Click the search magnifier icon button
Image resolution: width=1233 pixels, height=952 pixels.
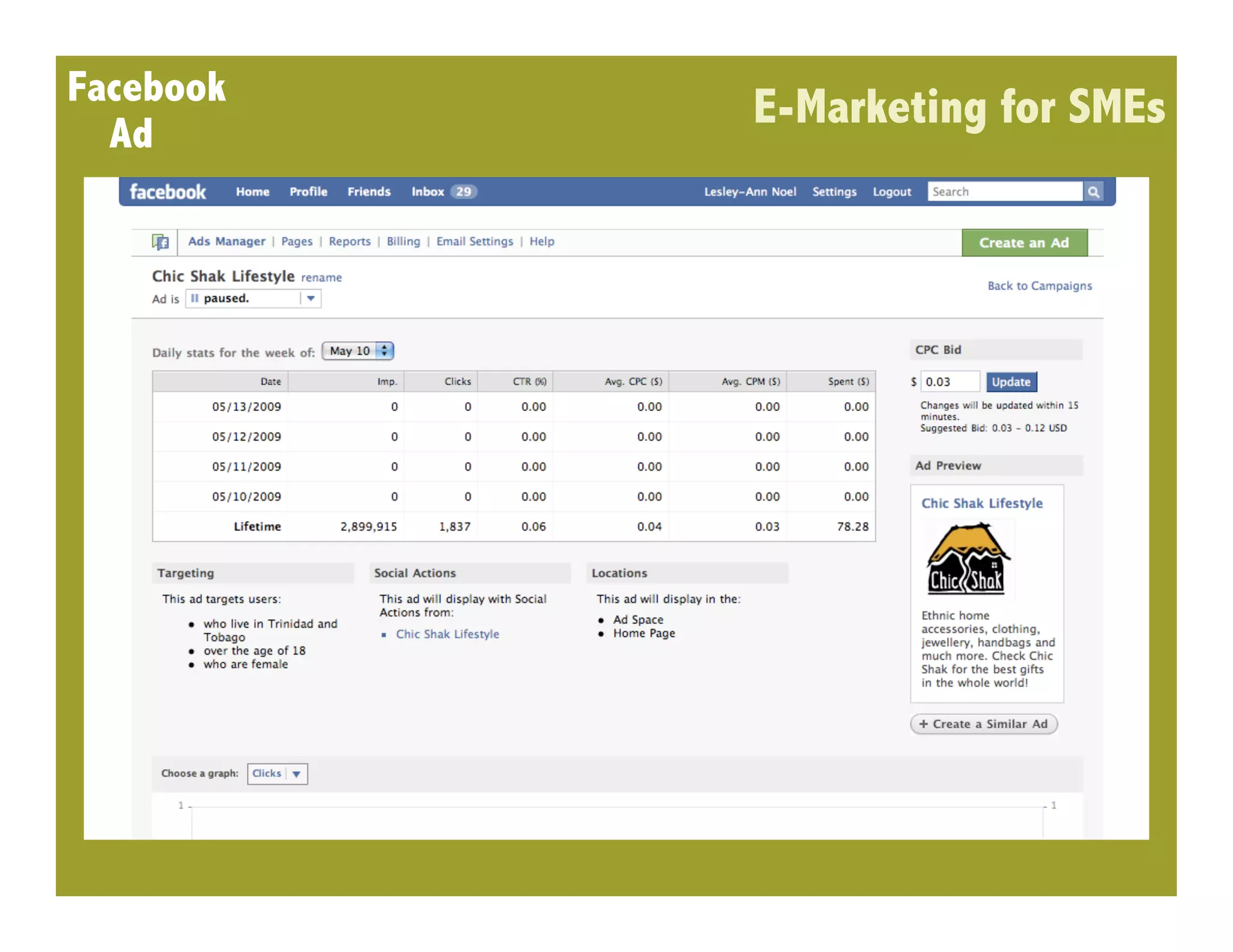click(1093, 192)
